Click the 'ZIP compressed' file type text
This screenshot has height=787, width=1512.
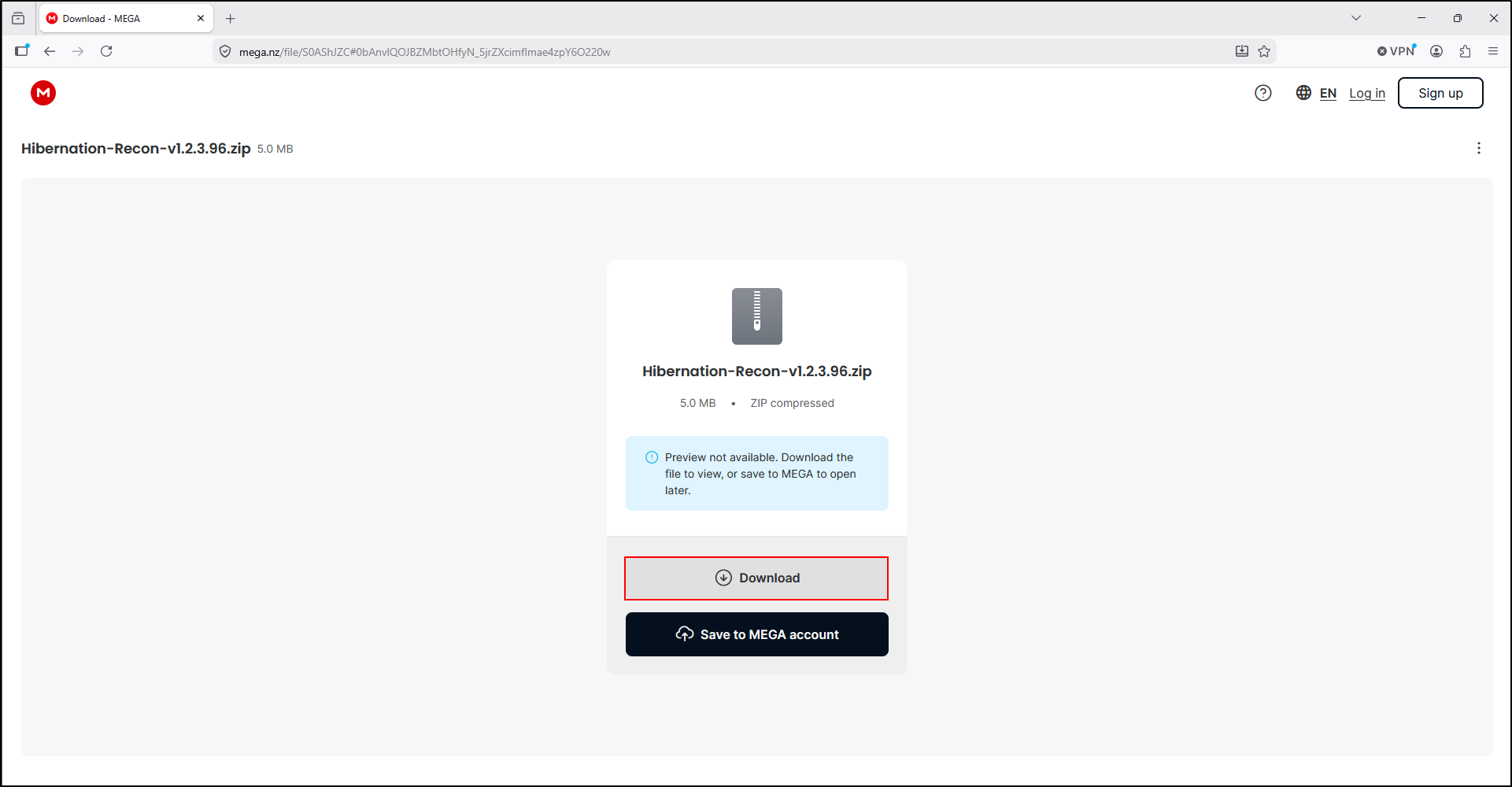[792, 403]
